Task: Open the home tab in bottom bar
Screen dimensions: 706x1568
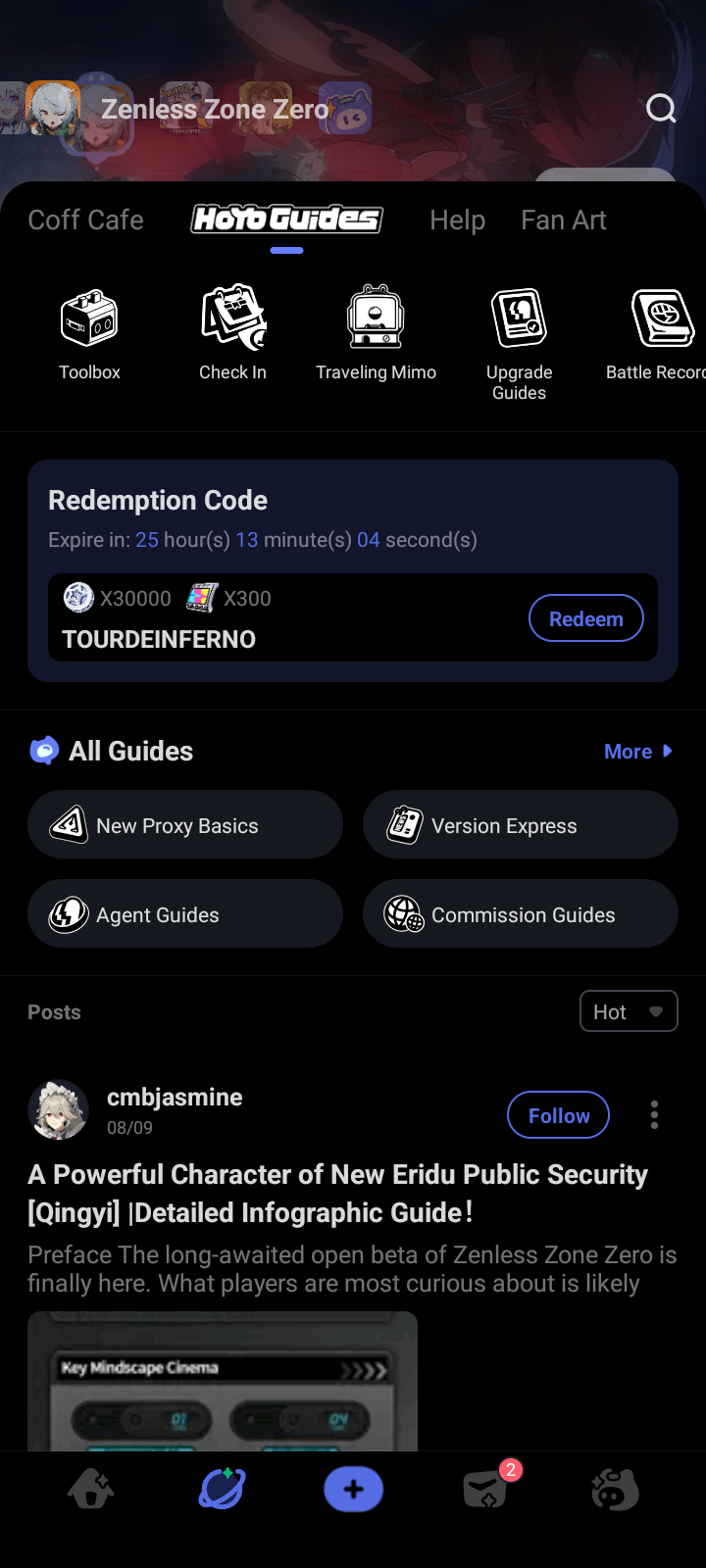Action: pyautogui.click(x=91, y=1490)
